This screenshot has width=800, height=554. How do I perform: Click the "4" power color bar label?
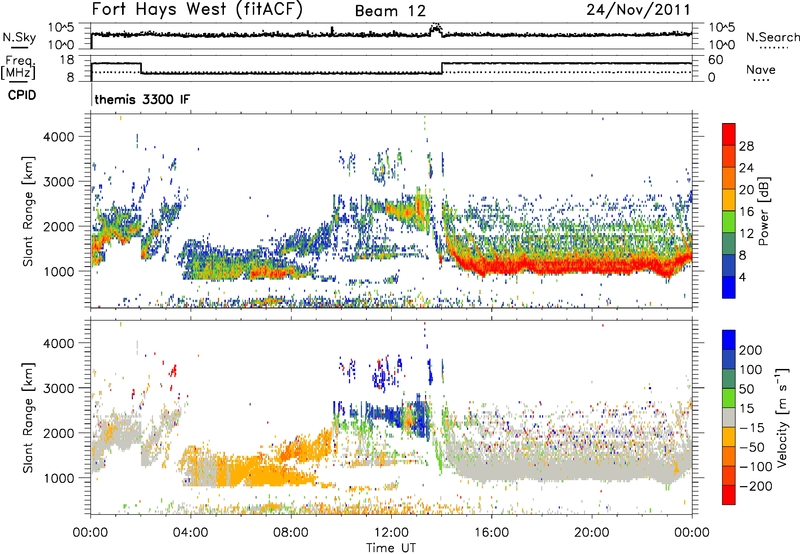pos(743,278)
